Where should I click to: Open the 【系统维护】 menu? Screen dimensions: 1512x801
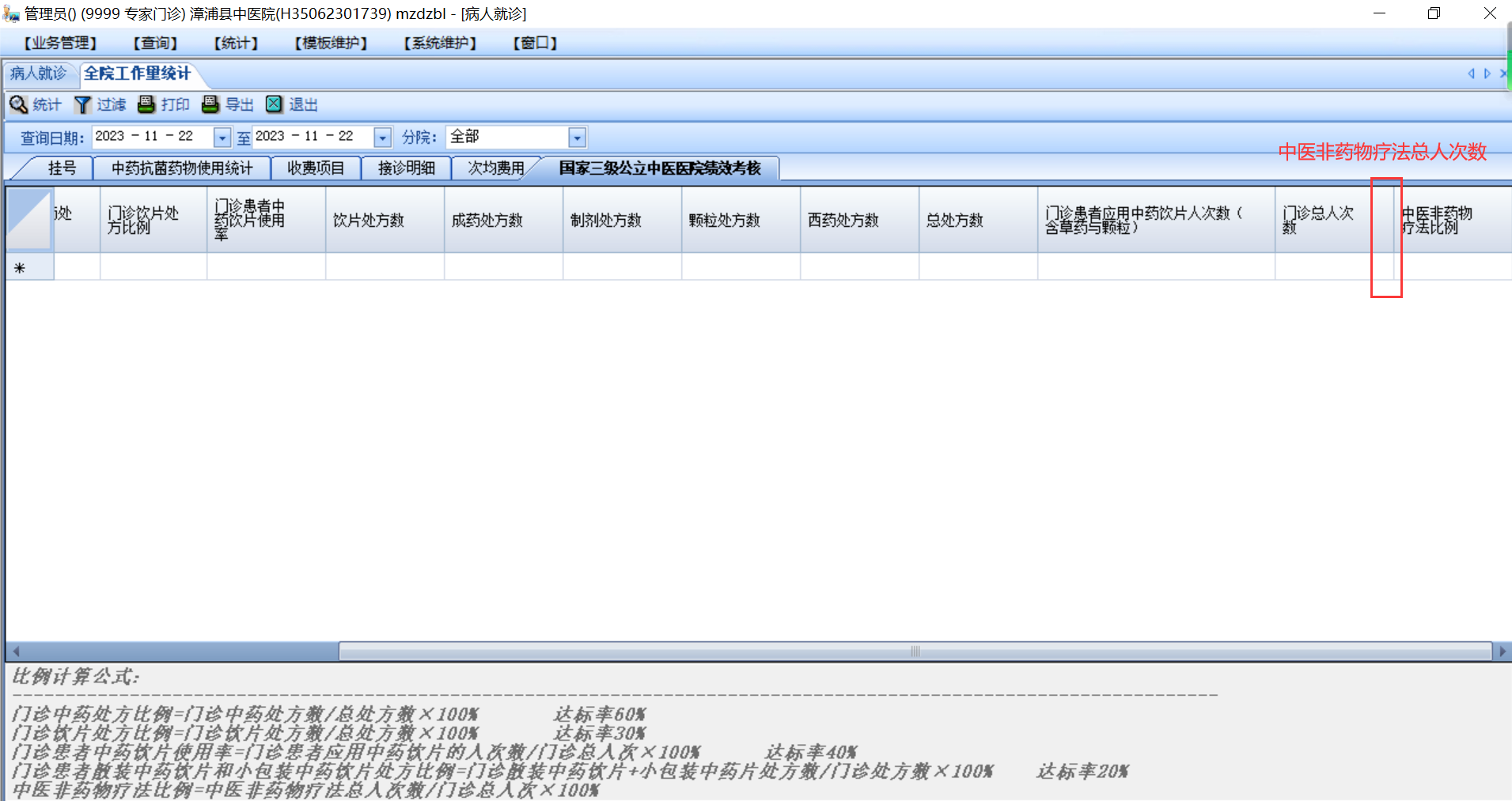[x=441, y=43]
